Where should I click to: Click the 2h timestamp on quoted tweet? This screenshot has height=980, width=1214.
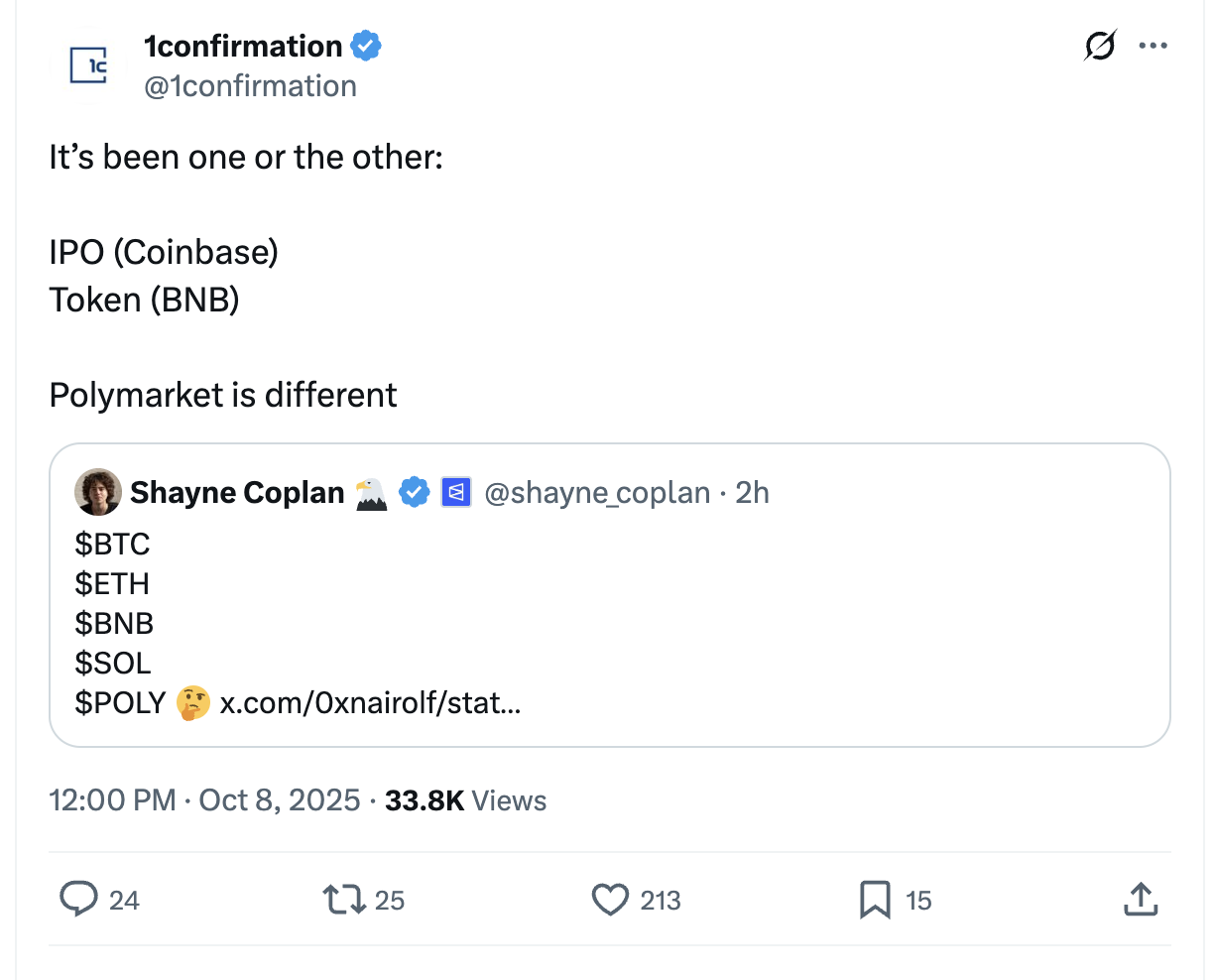(x=752, y=493)
